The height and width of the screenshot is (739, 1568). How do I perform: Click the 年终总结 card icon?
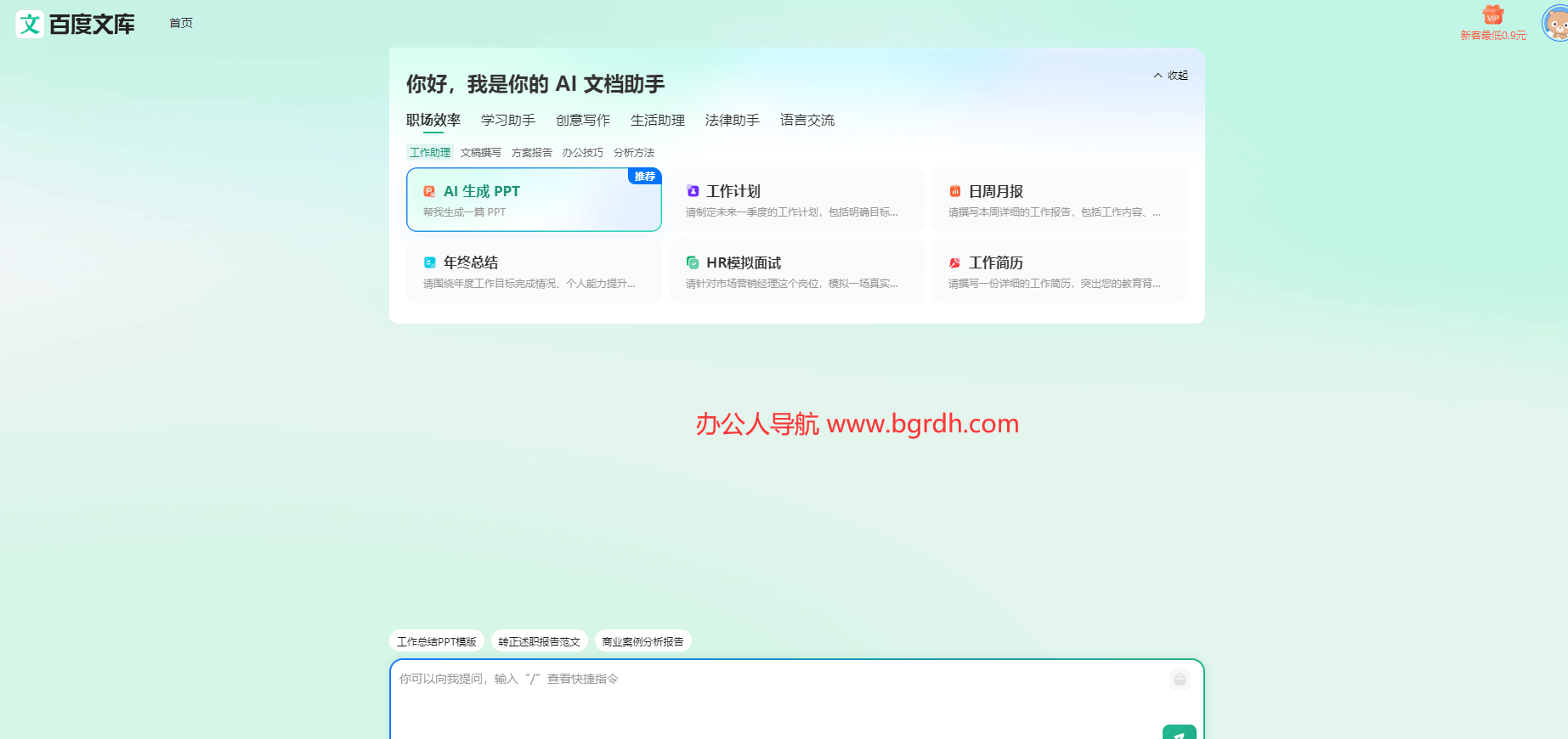pyautogui.click(x=429, y=262)
